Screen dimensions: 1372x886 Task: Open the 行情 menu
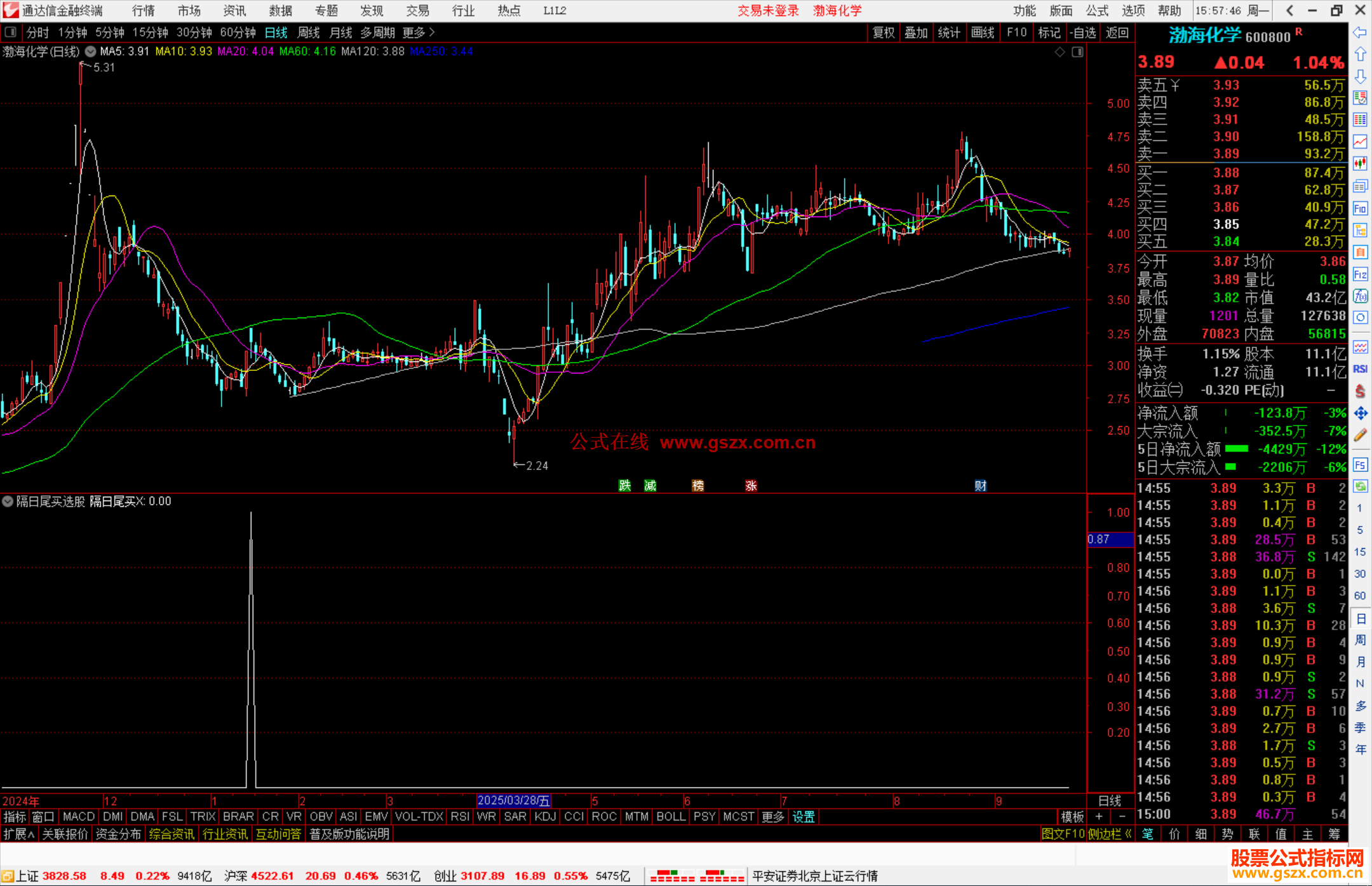(144, 11)
